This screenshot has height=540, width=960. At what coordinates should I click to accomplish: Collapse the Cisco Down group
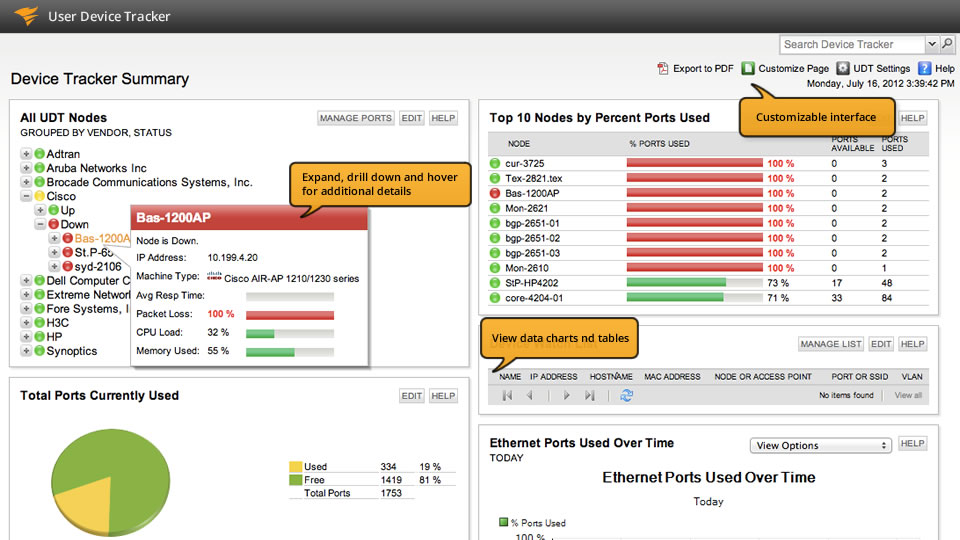40,224
